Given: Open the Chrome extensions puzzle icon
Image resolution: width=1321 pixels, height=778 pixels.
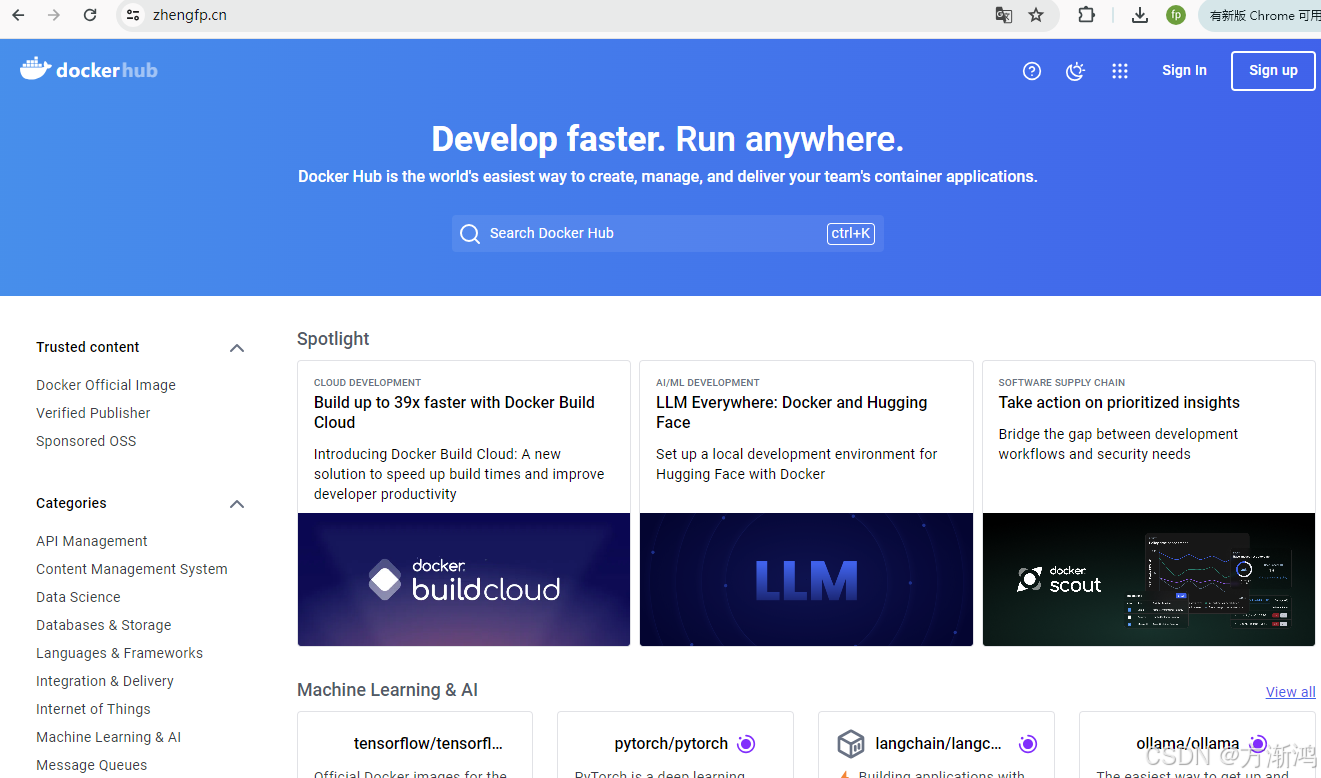Looking at the screenshot, I should (x=1086, y=15).
